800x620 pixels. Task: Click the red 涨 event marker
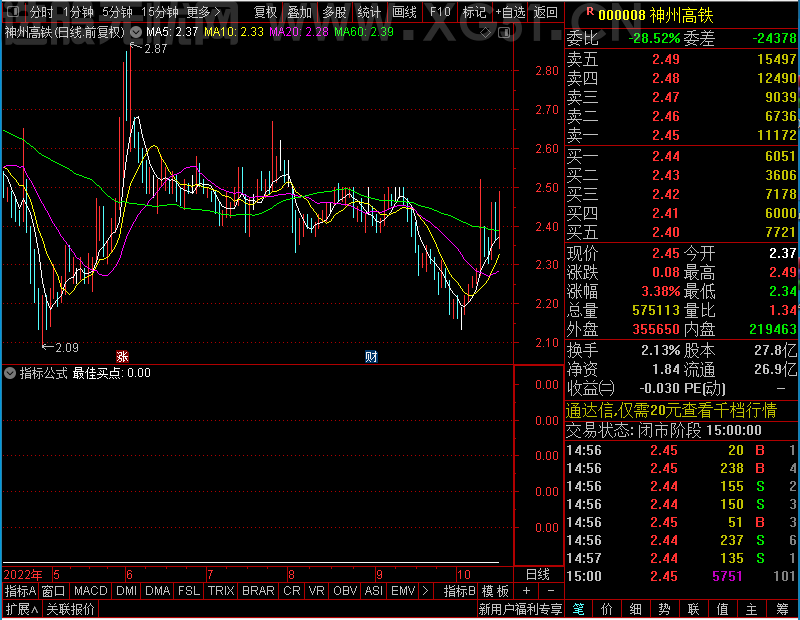[122, 356]
